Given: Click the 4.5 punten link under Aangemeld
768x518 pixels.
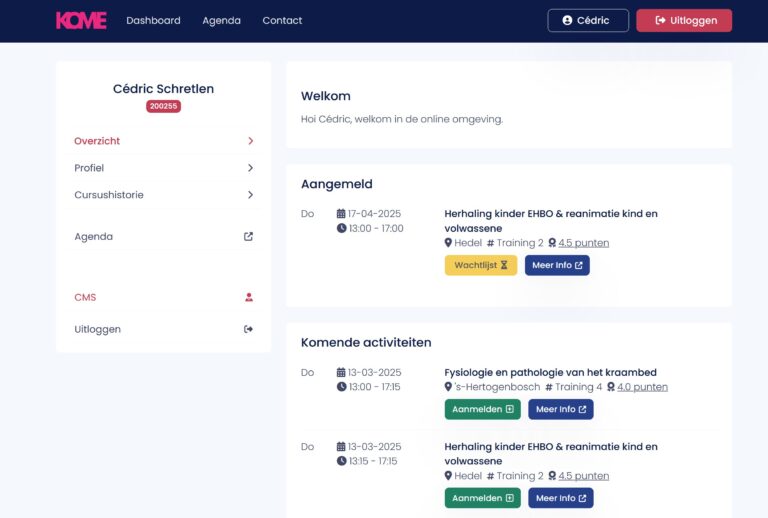Looking at the screenshot, I should click(x=583, y=243).
